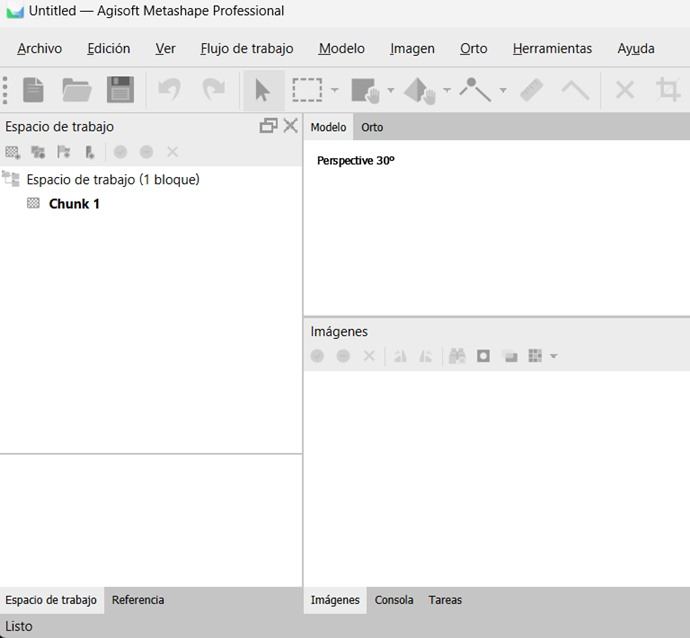Image resolution: width=690 pixels, height=638 pixels.
Task: Click the Redo arrow in the toolbar
Action: point(213,90)
